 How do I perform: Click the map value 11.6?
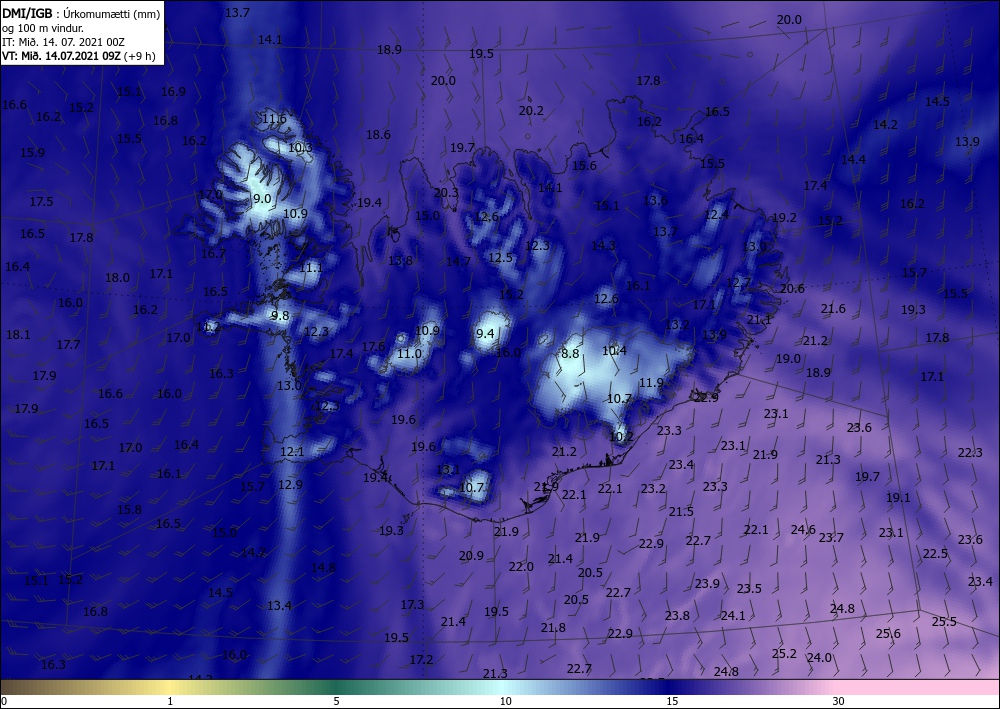click(x=274, y=119)
